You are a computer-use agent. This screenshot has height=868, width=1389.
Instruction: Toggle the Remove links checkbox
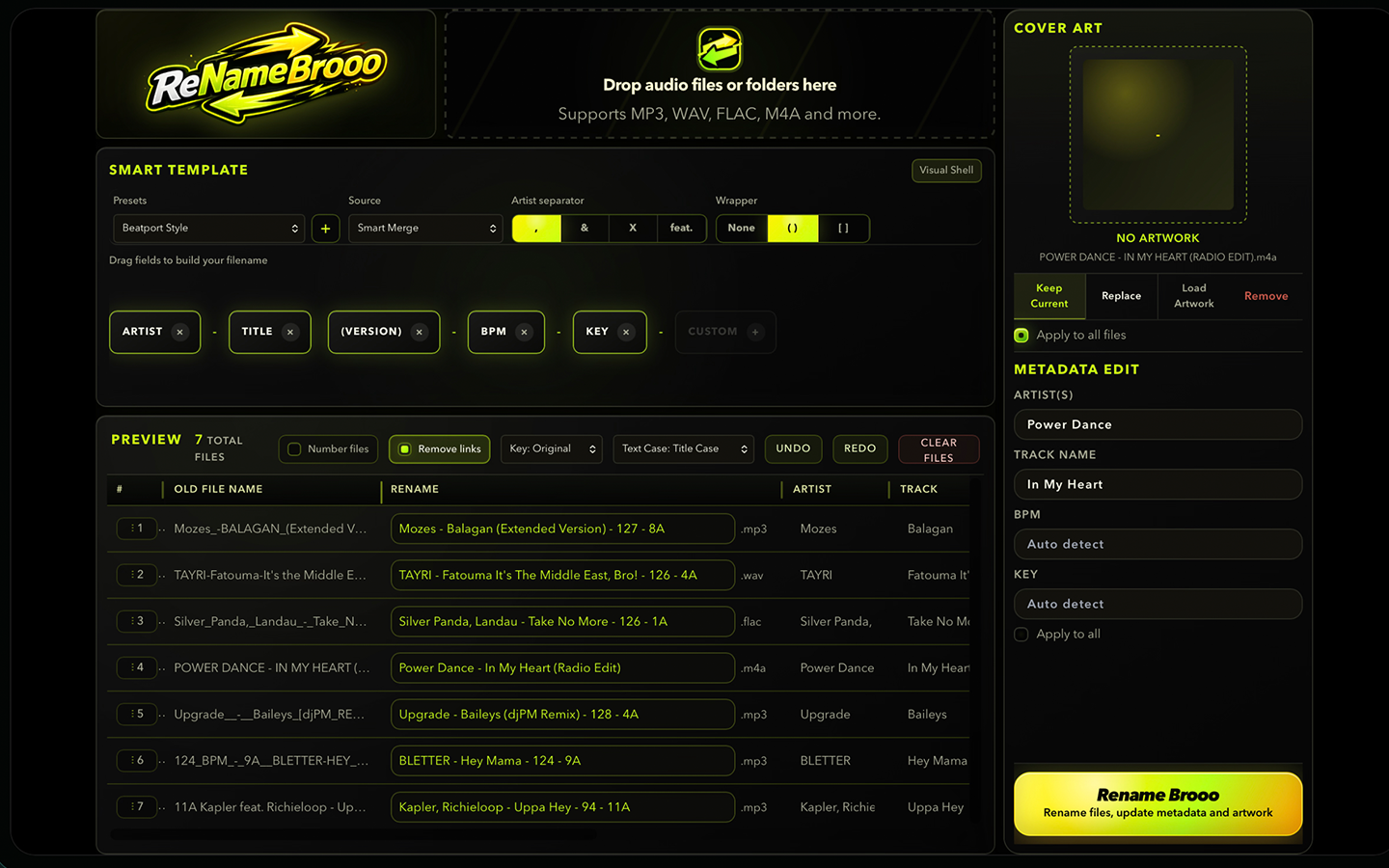(x=405, y=449)
